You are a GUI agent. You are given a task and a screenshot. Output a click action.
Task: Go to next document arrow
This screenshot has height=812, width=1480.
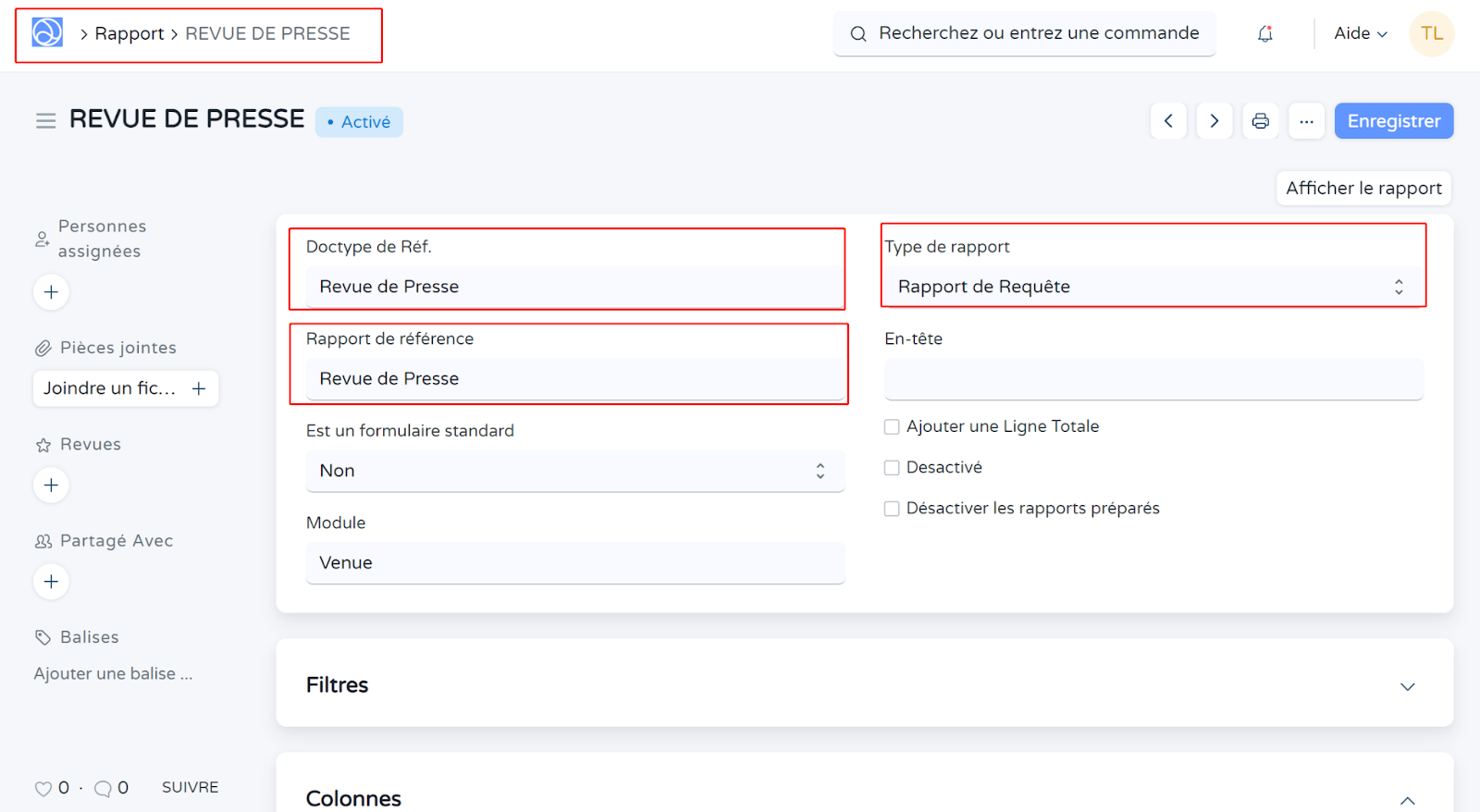coord(1214,121)
